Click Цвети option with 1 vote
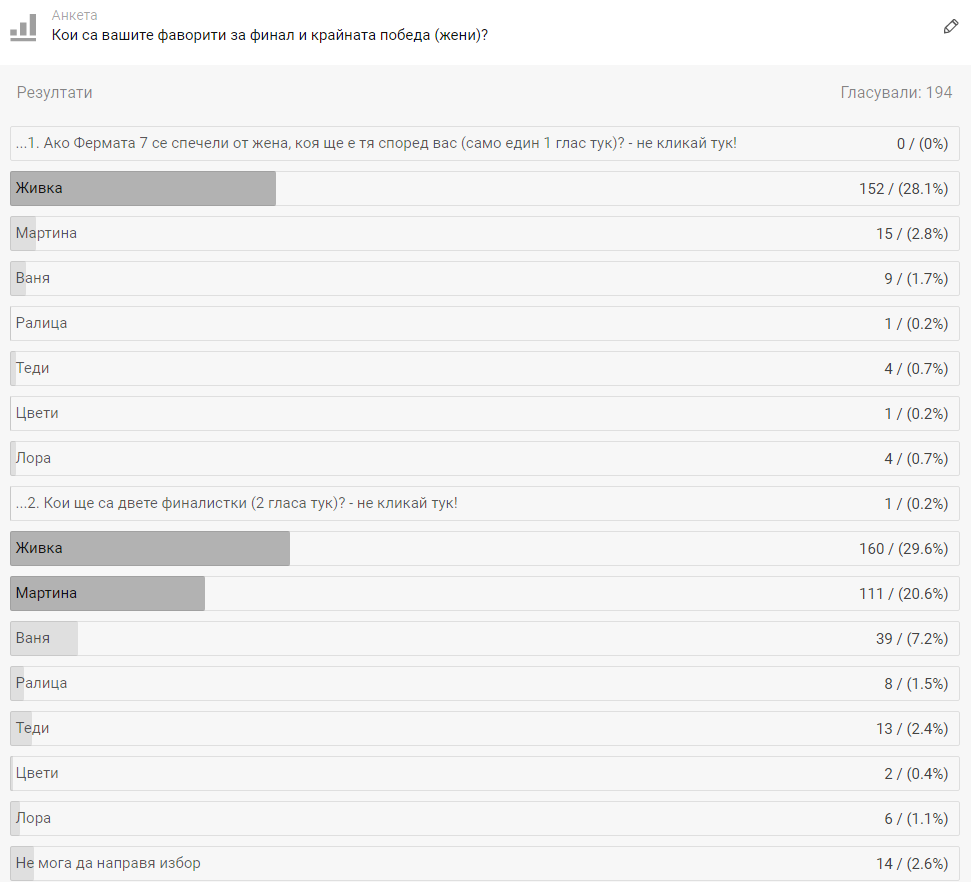Image resolution: width=971 pixels, height=882 pixels. point(485,413)
